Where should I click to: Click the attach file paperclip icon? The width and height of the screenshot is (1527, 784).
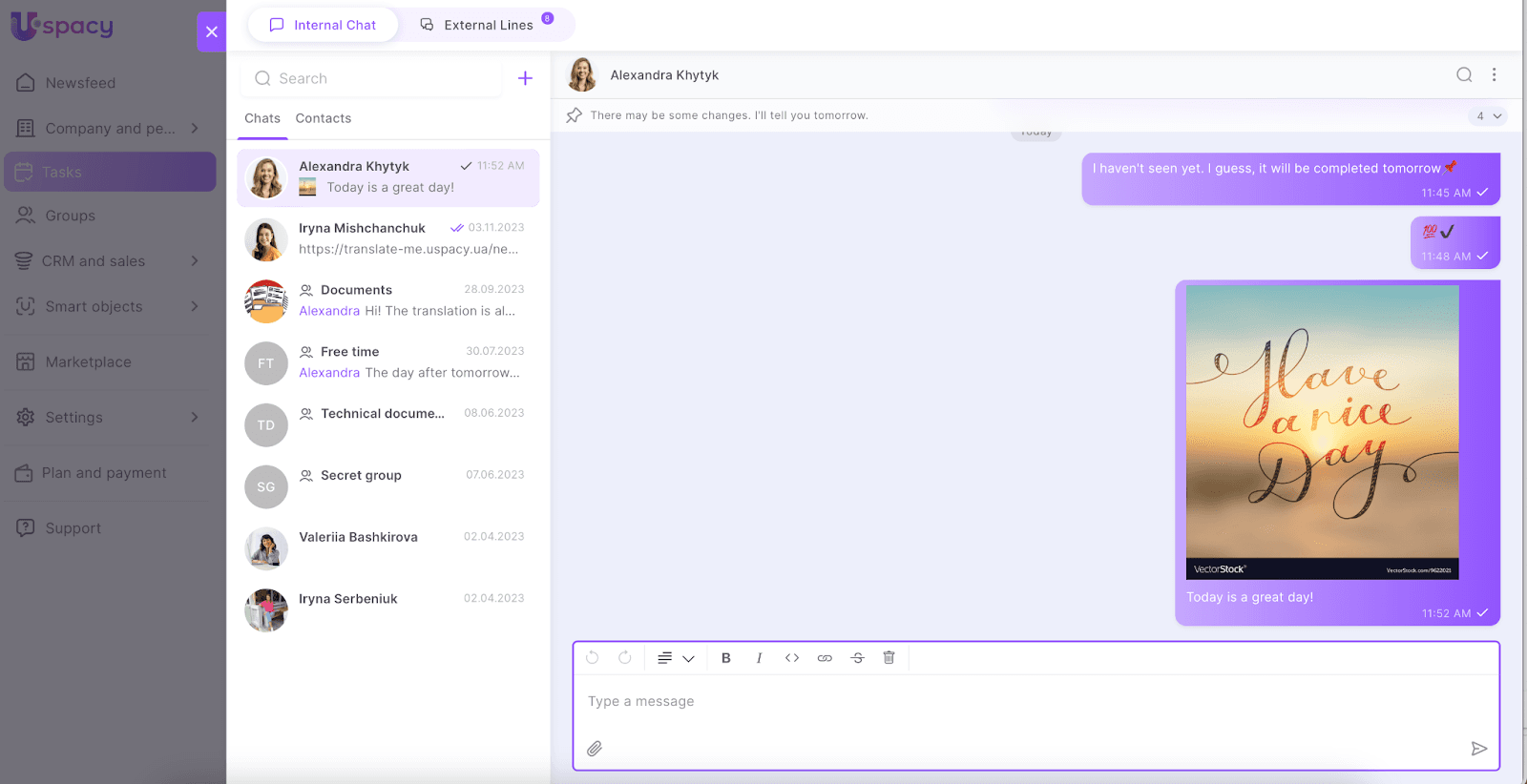tap(595, 749)
